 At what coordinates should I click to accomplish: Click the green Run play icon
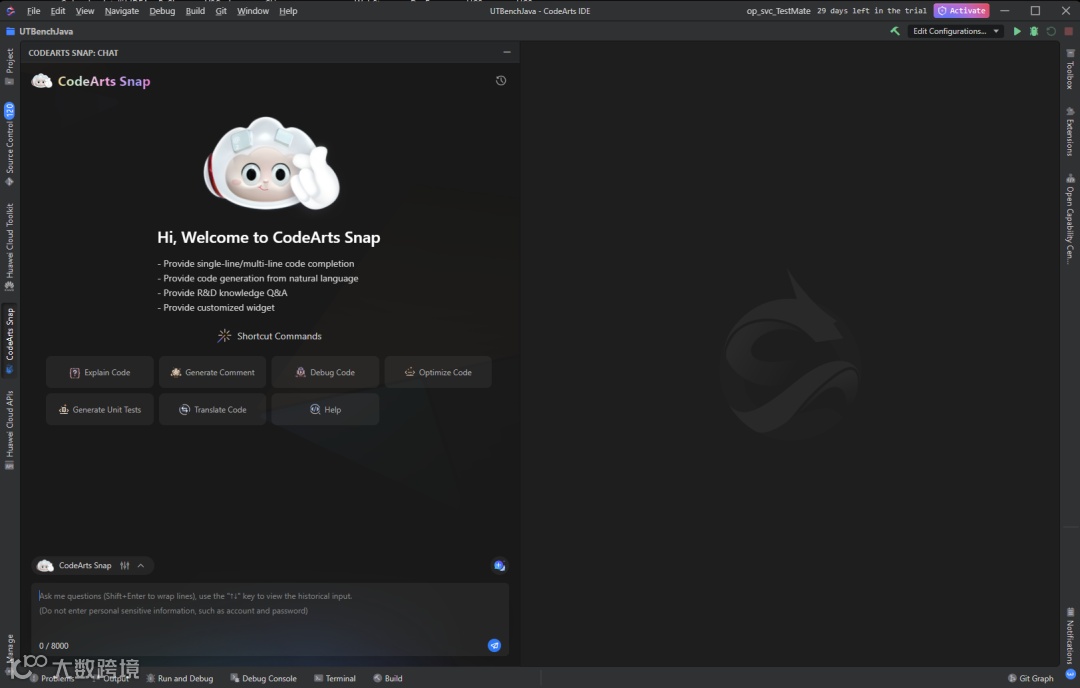pos(1017,31)
